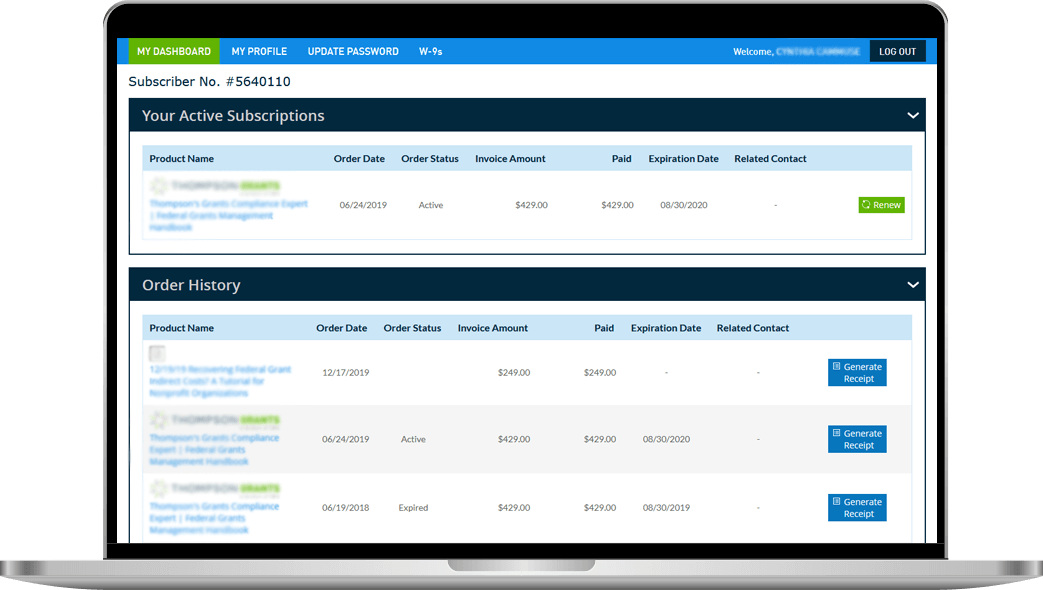Switch to the W-9s tab
Viewport: 1043px width, 590px height.
(430, 51)
